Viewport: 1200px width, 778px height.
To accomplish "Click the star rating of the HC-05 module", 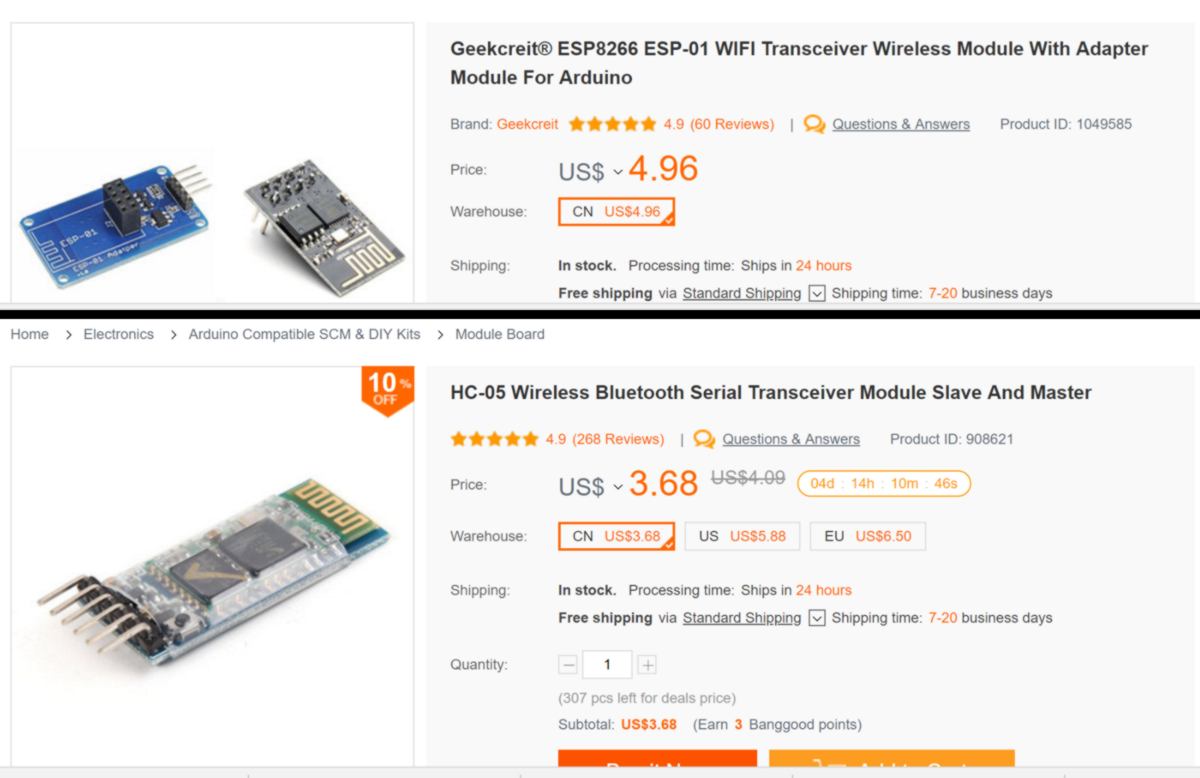I will coord(494,439).
